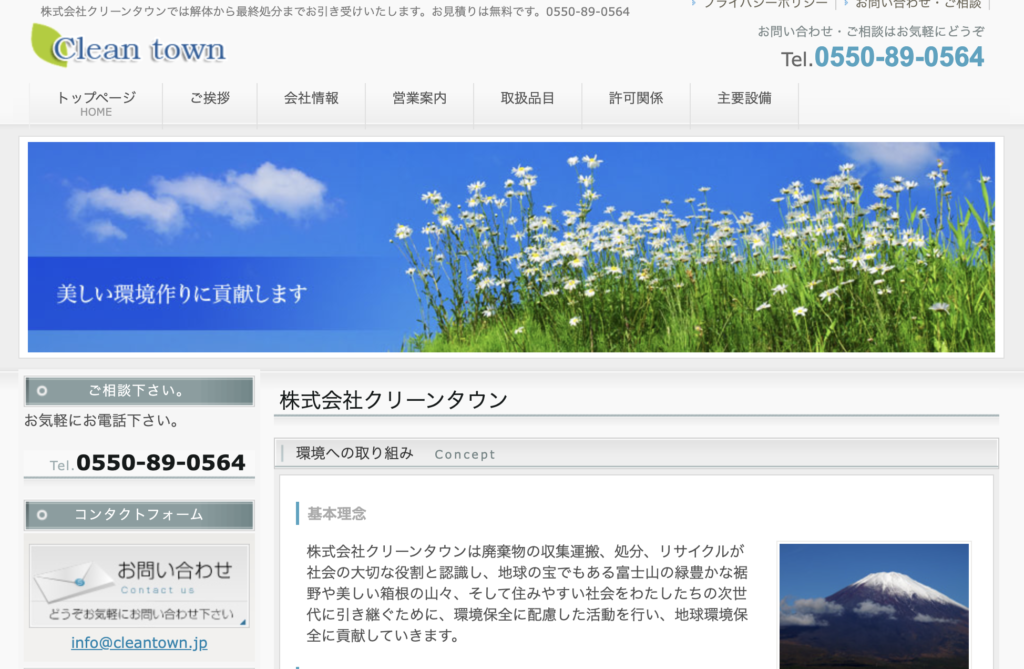Click the コンタクトフォーム sidebar header
1024x669 pixels.
click(139, 515)
